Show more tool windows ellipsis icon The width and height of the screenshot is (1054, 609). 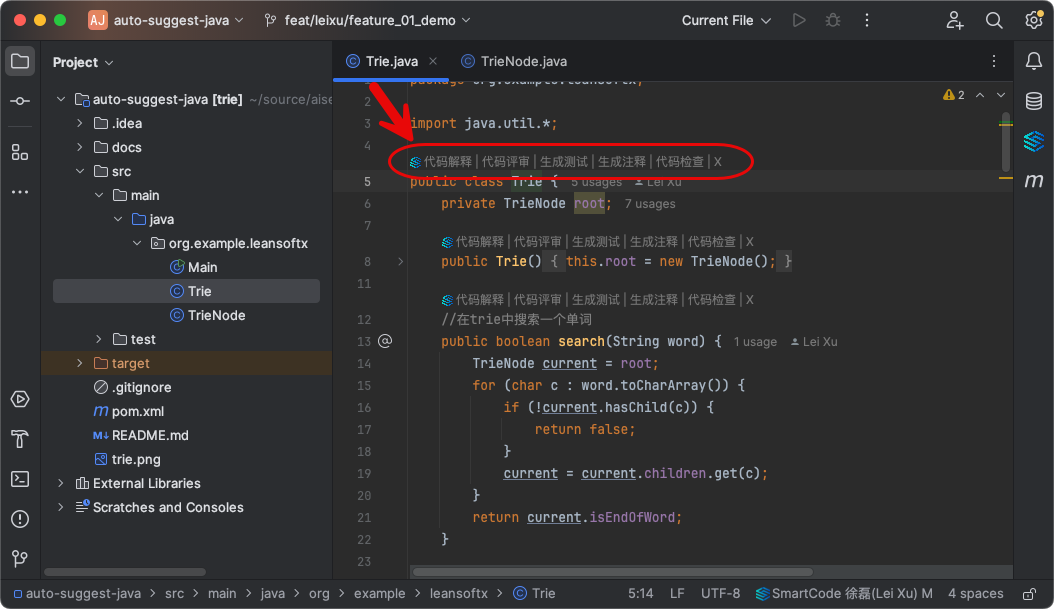[x=20, y=192]
